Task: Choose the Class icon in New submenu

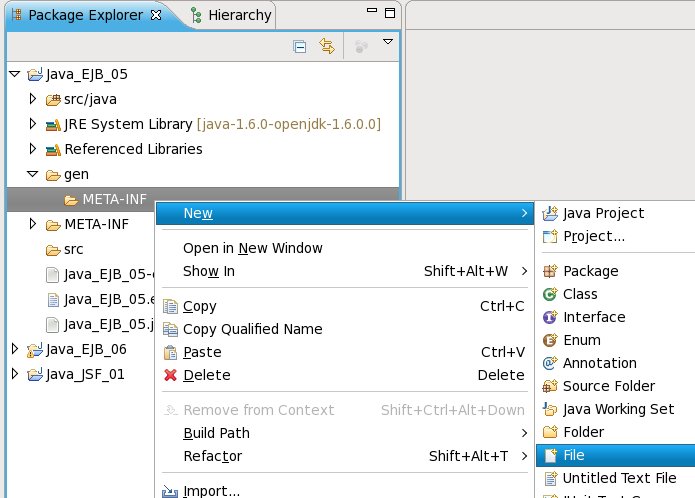Action: (x=549, y=294)
